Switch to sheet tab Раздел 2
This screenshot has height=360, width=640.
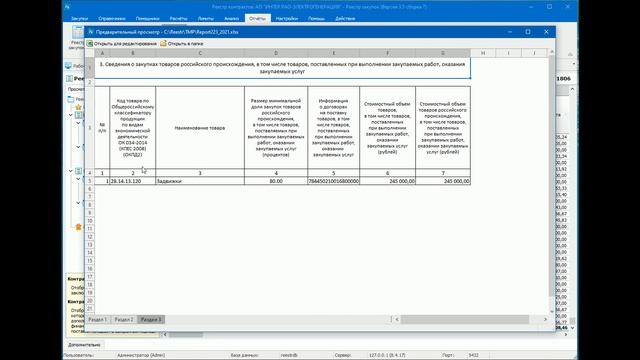[x=124, y=320]
